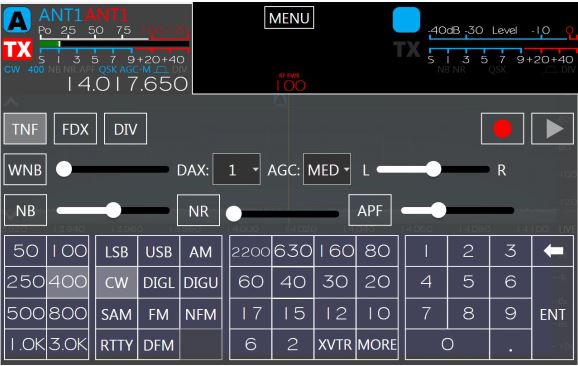Screen dimensions: 578x366
Task: Adjust the APF level slider
Action: (x=457, y=210)
